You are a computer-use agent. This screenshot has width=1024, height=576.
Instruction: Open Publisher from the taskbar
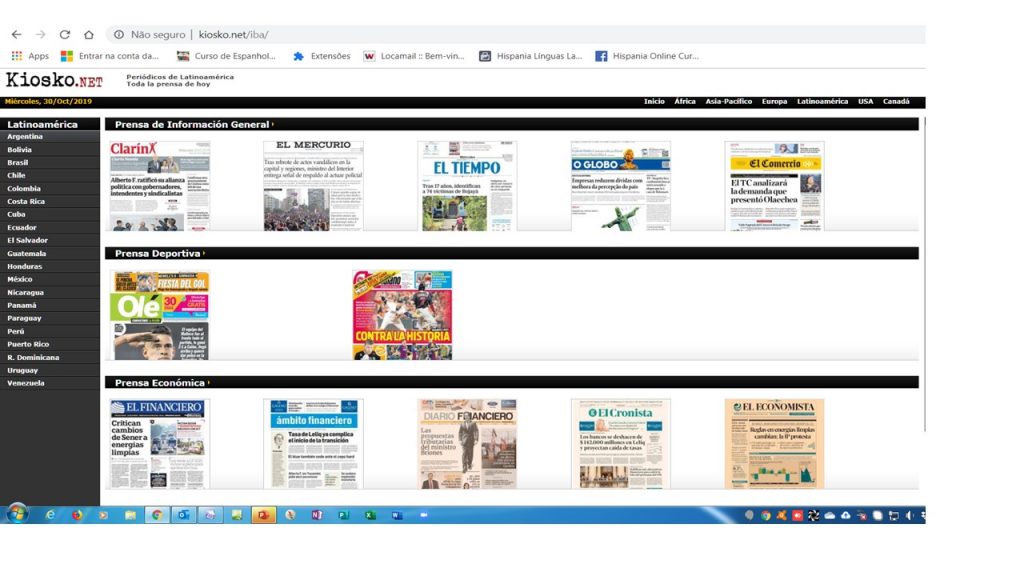click(344, 515)
